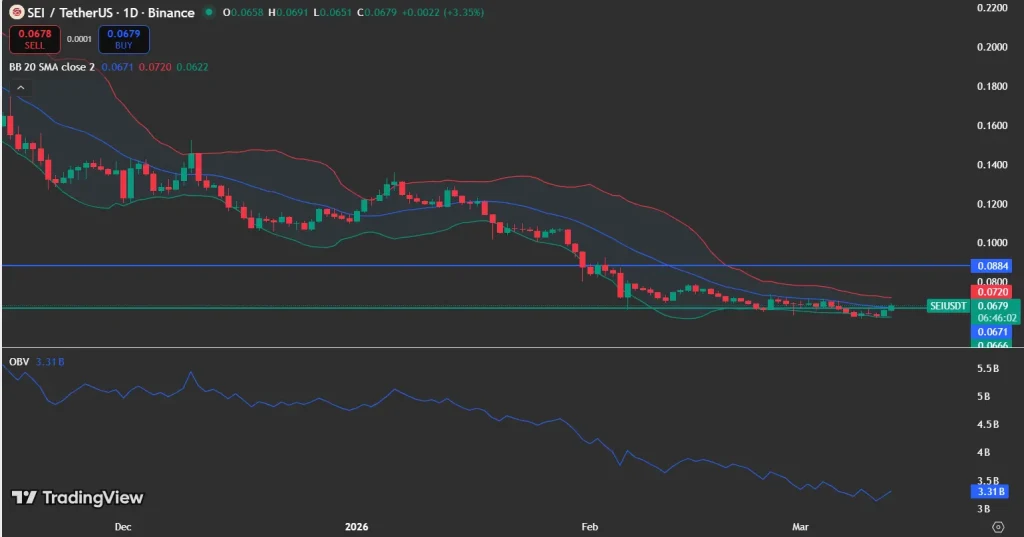Click the blue 0.0671 basis price label
The height and width of the screenshot is (537, 1024).
[x=993, y=332]
